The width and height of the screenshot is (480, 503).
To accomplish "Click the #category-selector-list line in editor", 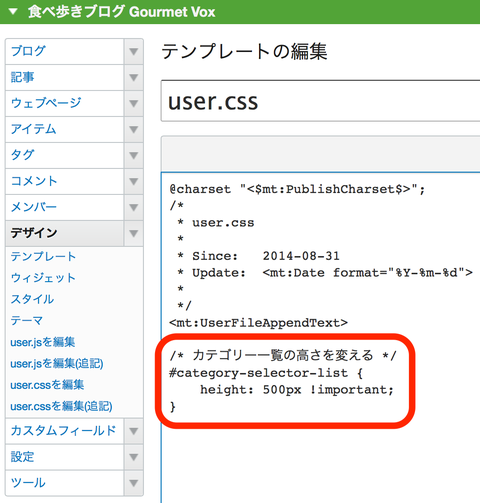I will 266,373.
